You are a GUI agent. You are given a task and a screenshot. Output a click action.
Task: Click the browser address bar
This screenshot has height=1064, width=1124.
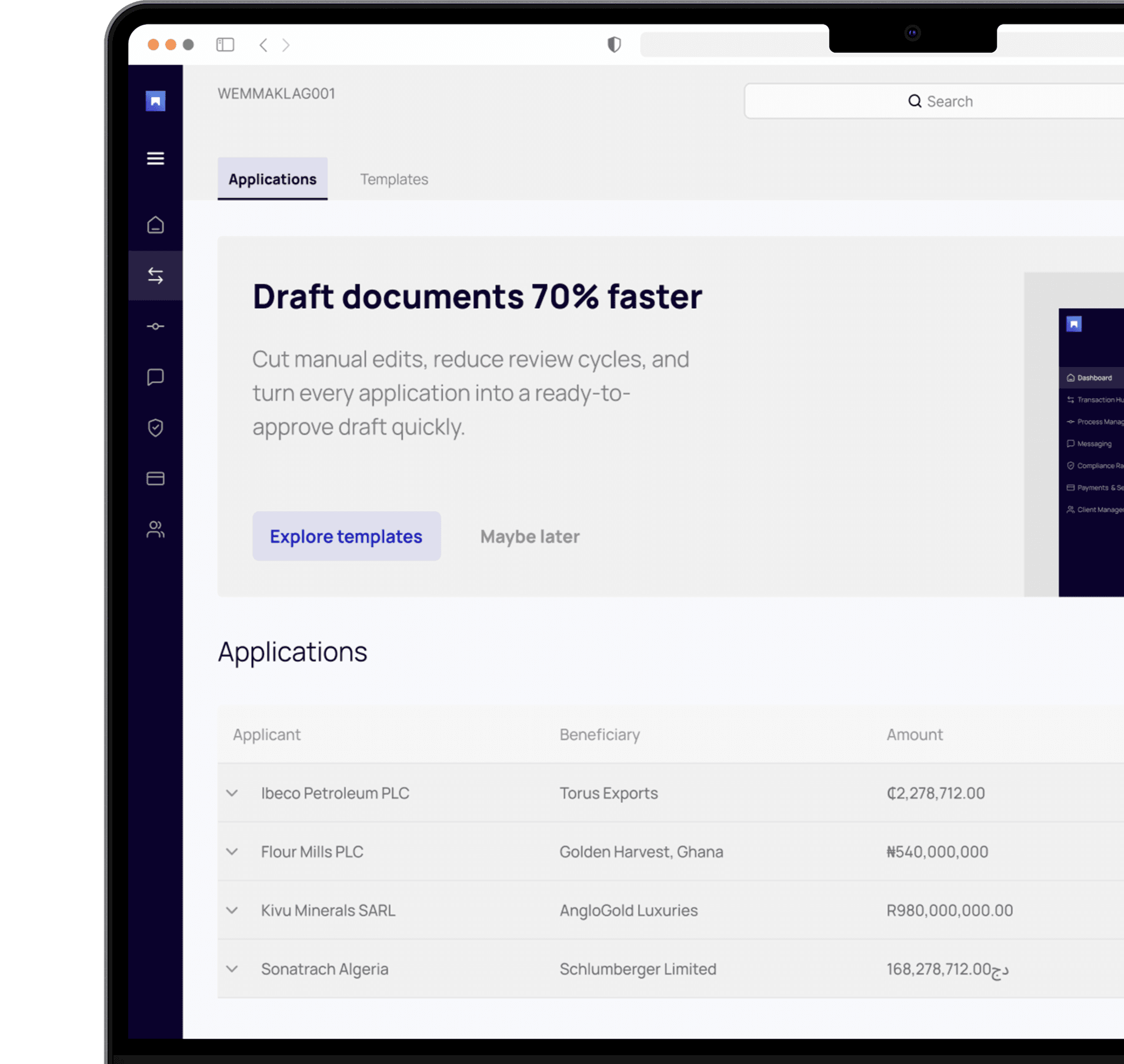coord(734,45)
